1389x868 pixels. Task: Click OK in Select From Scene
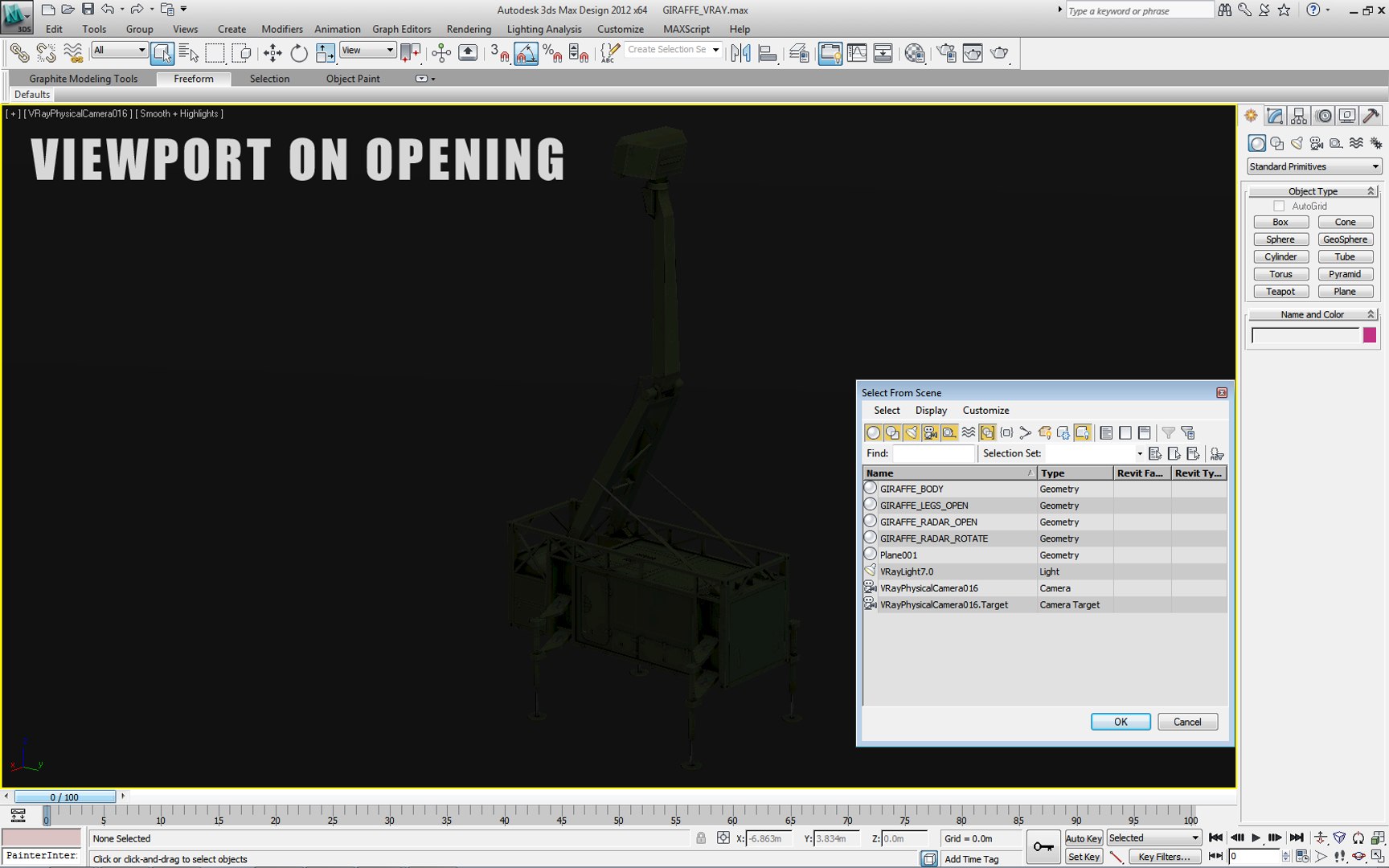pyautogui.click(x=1121, y=722)
